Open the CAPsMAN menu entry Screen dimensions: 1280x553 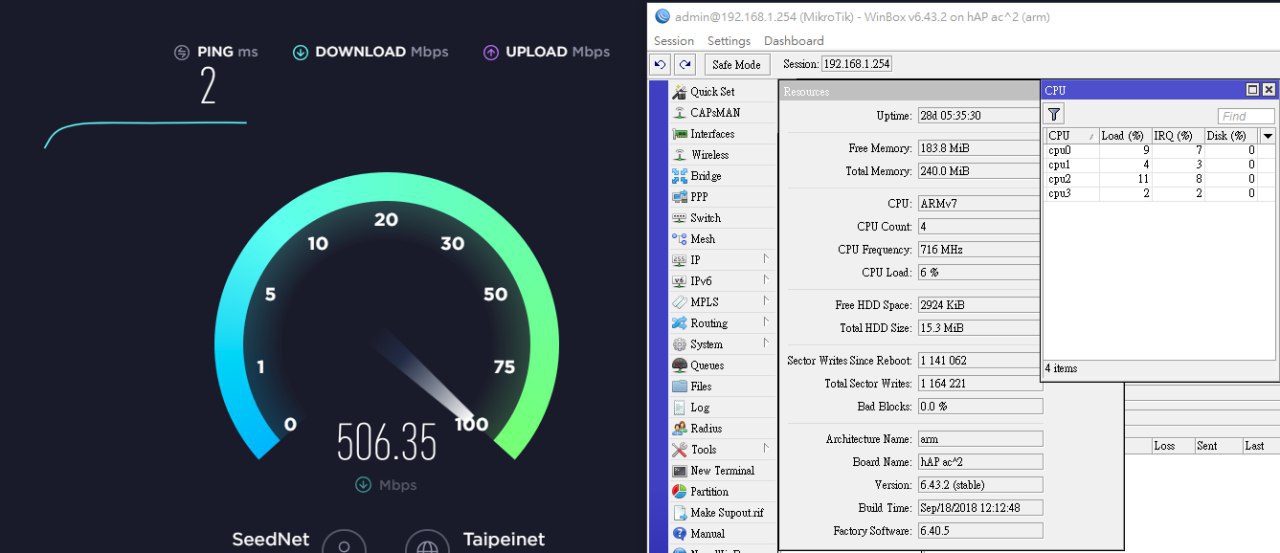[714, 113]
